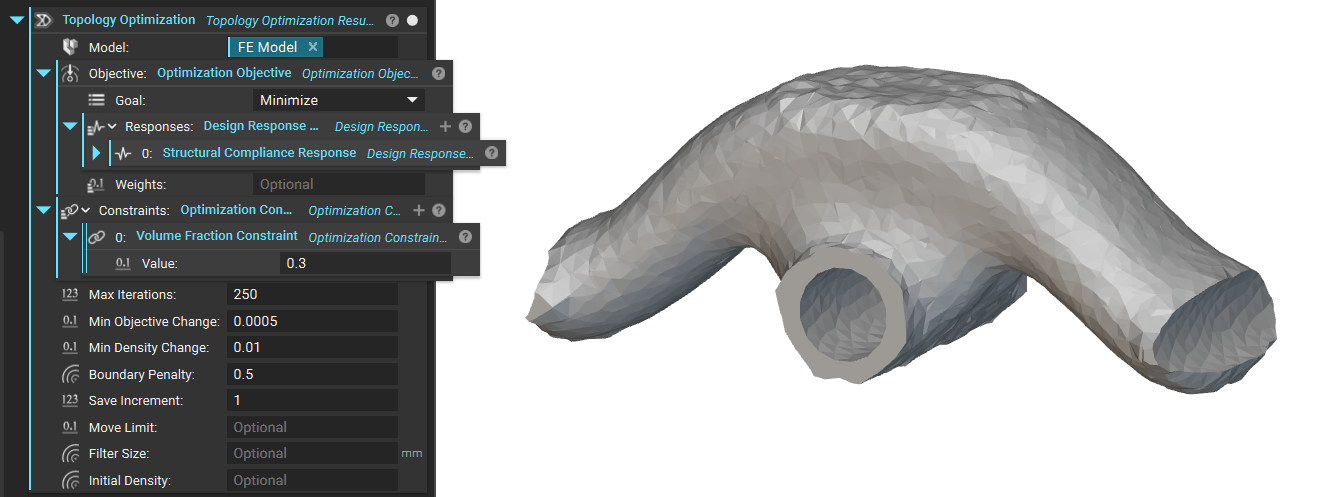Click the Optimization Objective link label
This screenshot has width=1325, height=497.
click(x=224, y=73)
